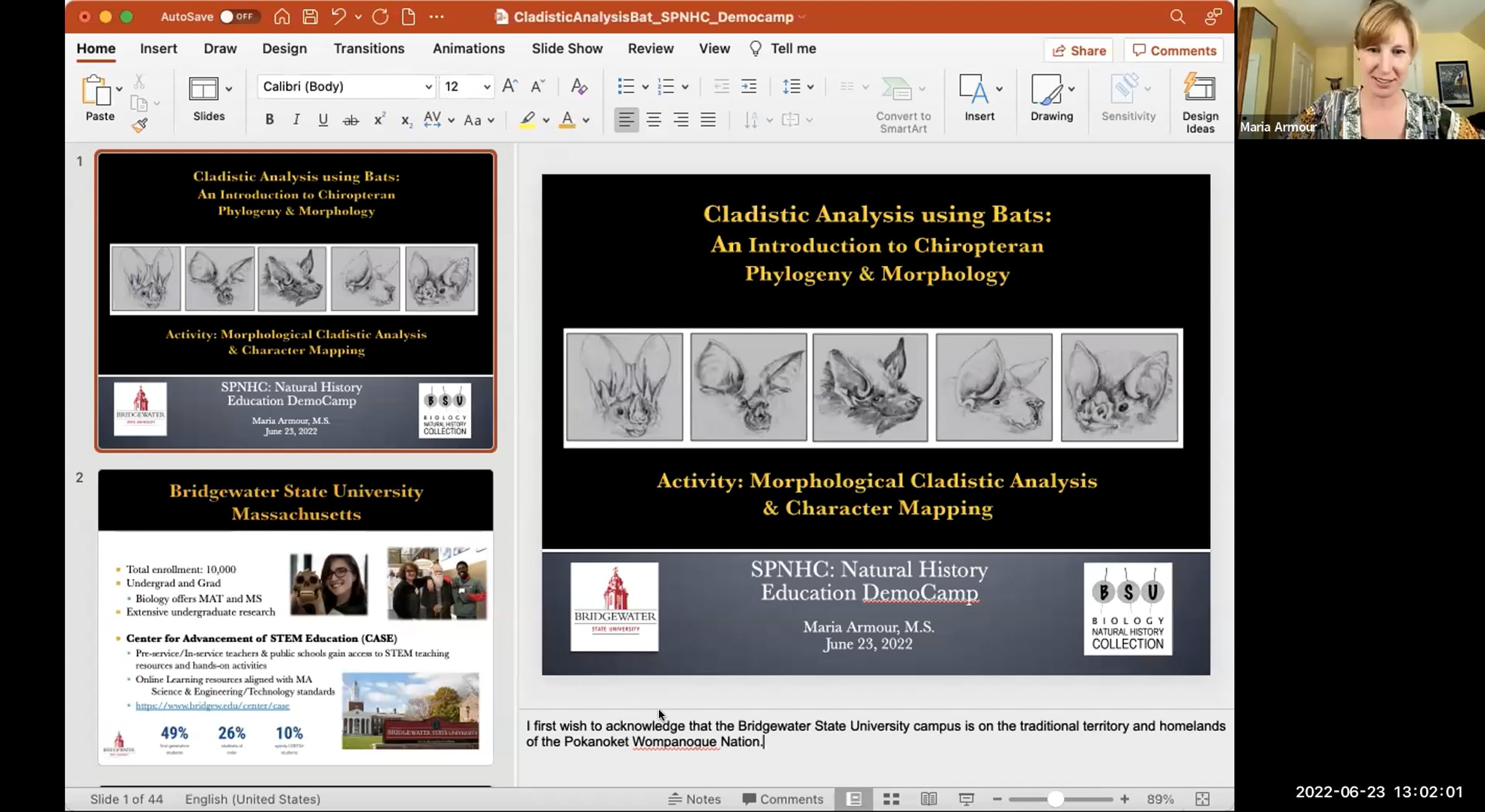This screenshot has height=812, width=1485.
Task: Open the font name dropdown
Action: 428,87
